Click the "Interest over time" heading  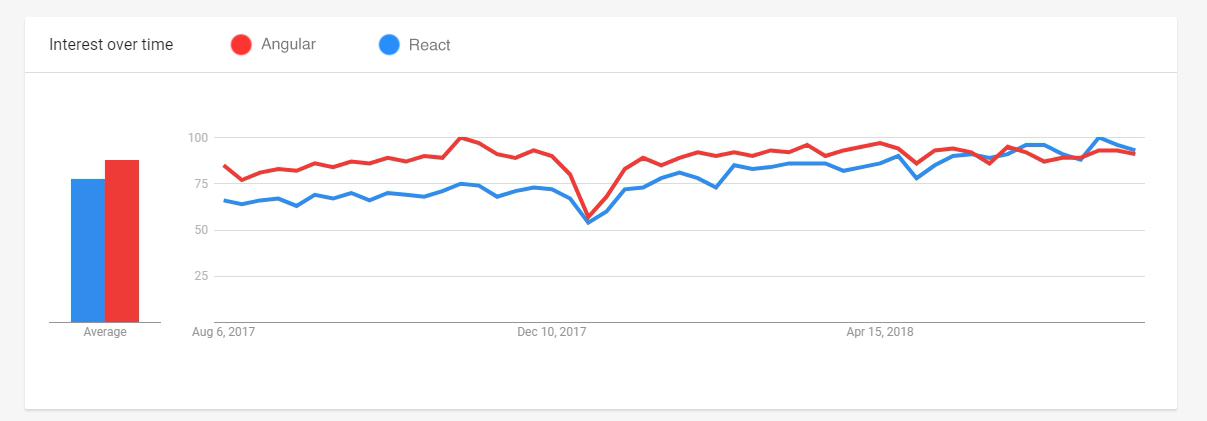[x=111, y=45]
